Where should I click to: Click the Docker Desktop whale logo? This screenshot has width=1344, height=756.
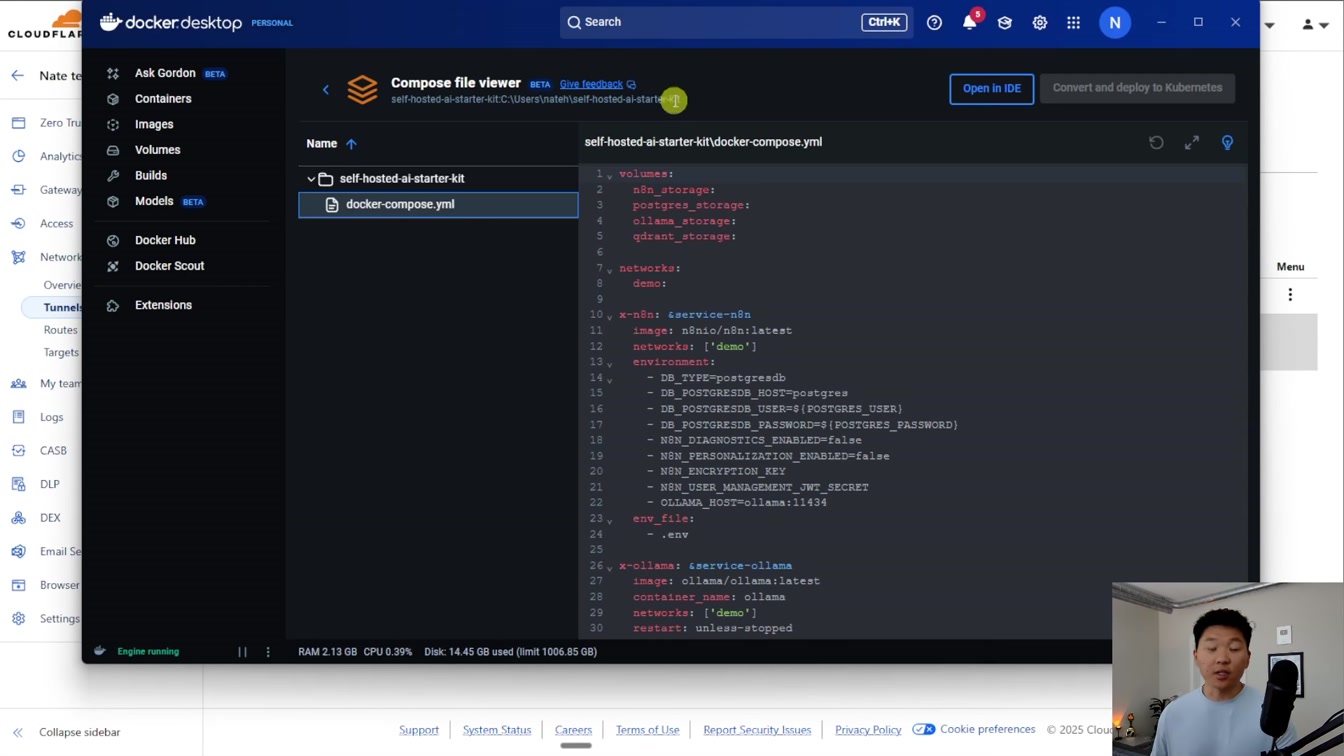point(111,22)
